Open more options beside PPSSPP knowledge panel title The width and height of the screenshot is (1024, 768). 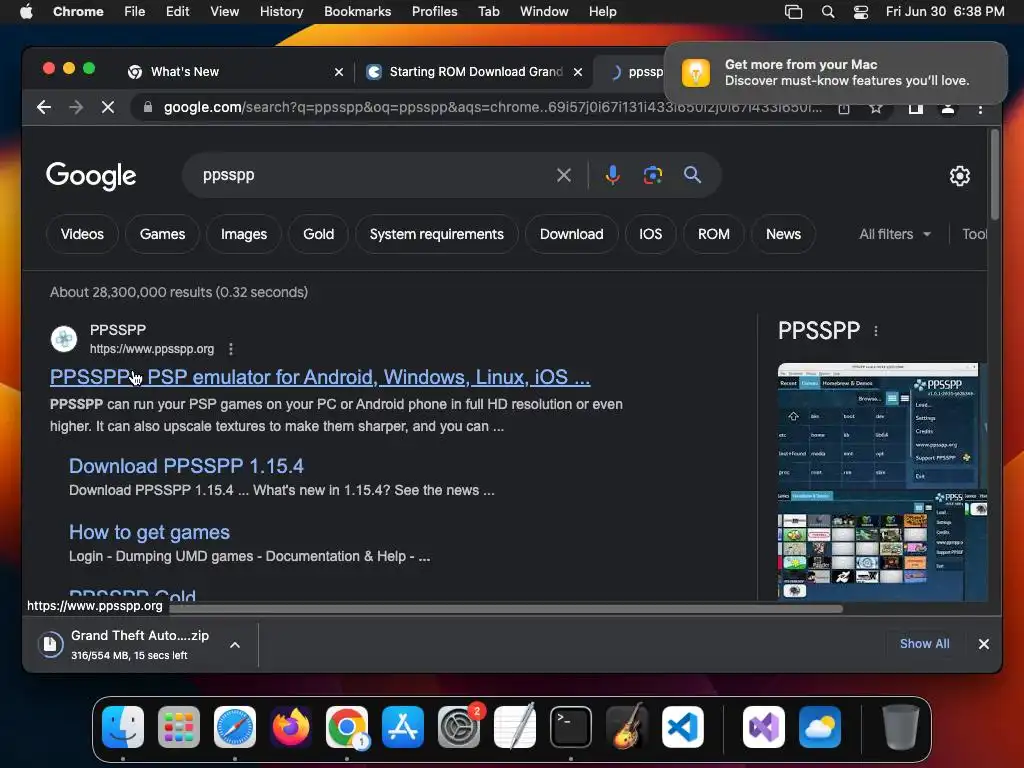click(x=876, y=331)
